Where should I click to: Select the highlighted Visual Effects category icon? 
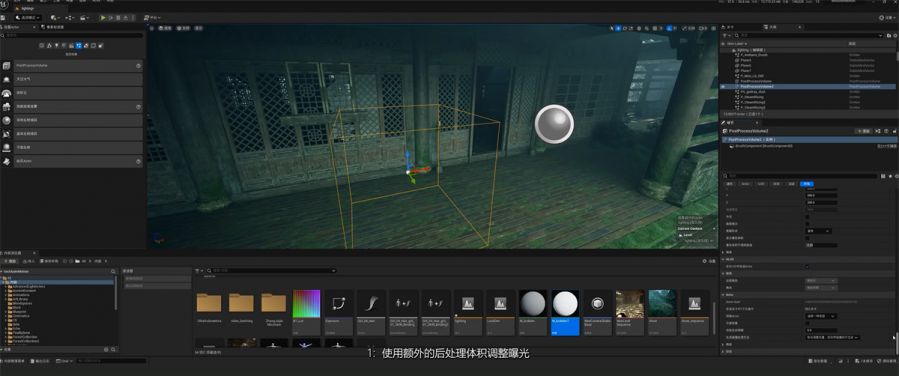79,45
